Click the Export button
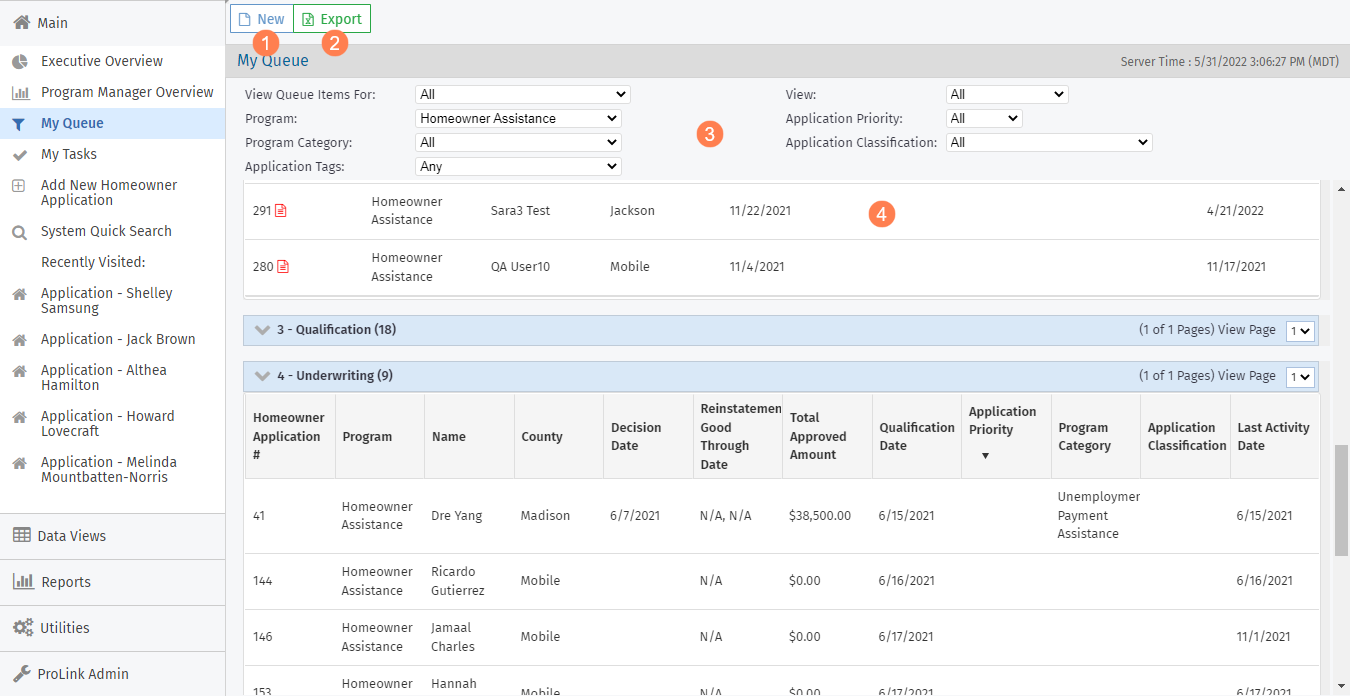 pos(332,19)
